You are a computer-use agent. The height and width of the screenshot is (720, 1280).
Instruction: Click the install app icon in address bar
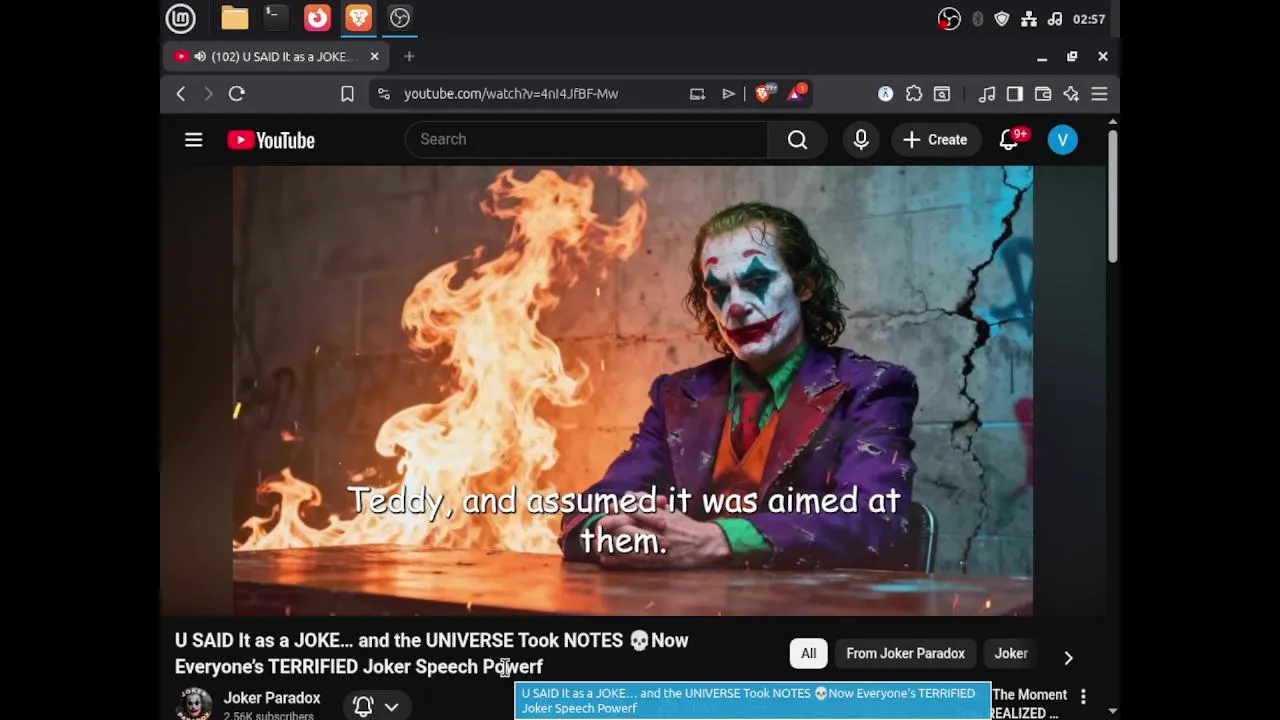tap(697, 94)
